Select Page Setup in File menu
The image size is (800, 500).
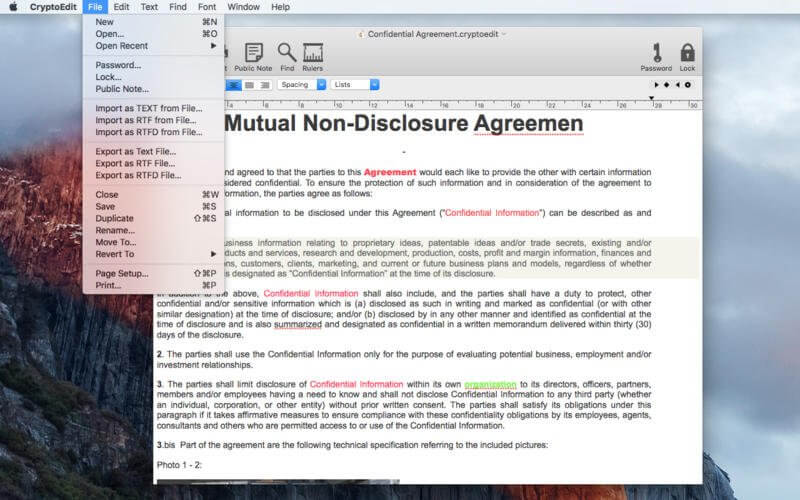point(121,273)
